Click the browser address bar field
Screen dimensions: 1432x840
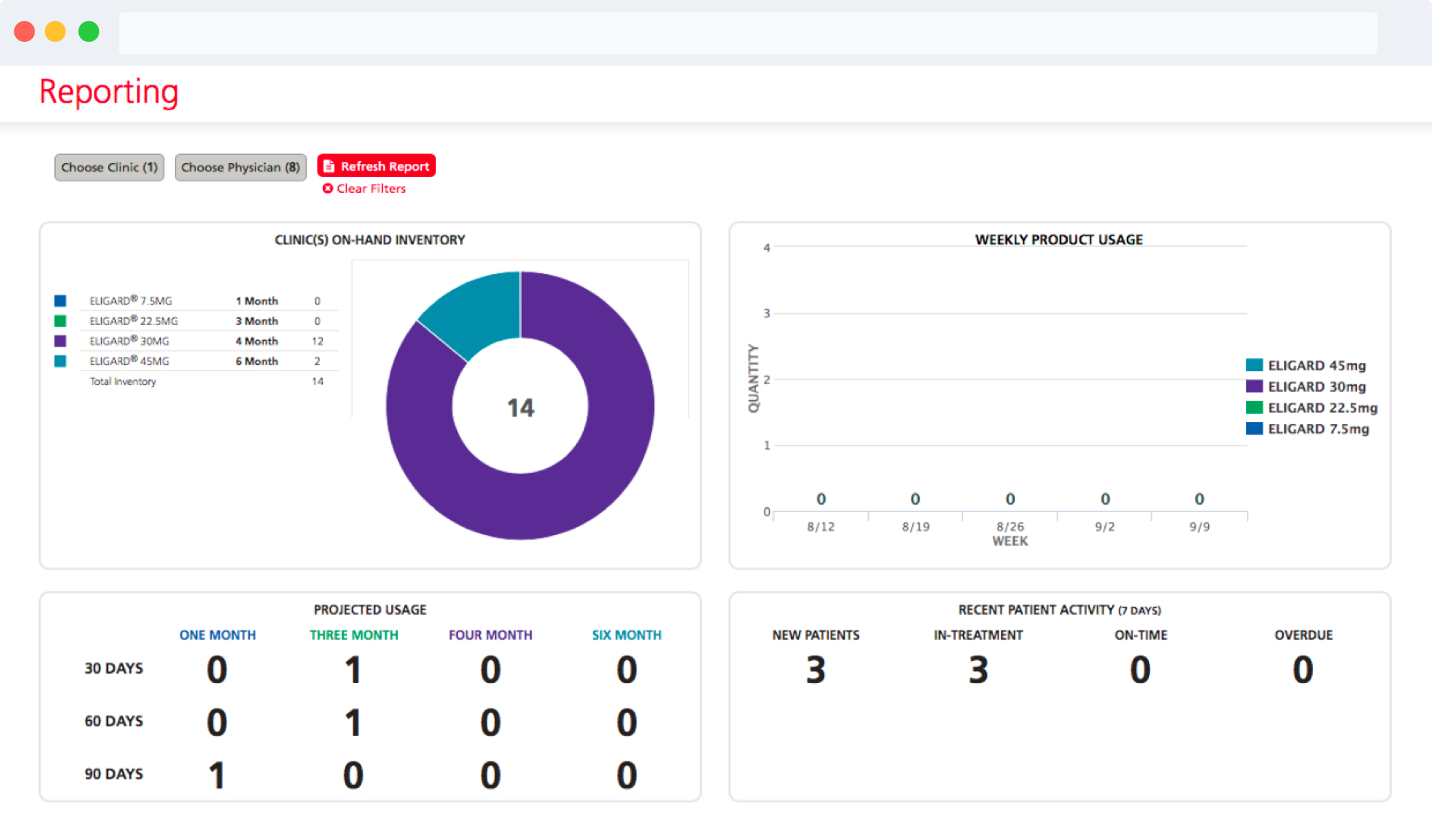[748, 33]
